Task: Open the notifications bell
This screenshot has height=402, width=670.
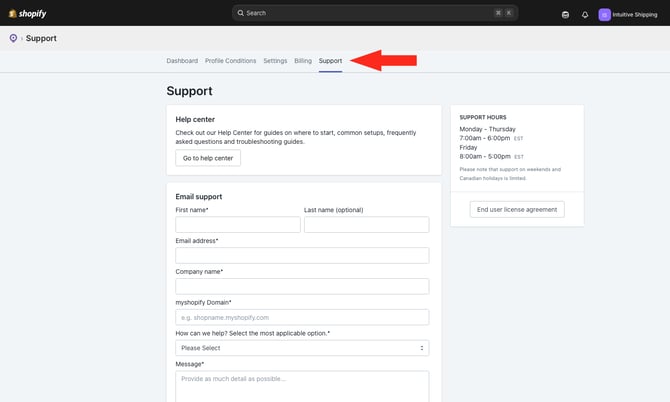Action: (x=585, y=15)
